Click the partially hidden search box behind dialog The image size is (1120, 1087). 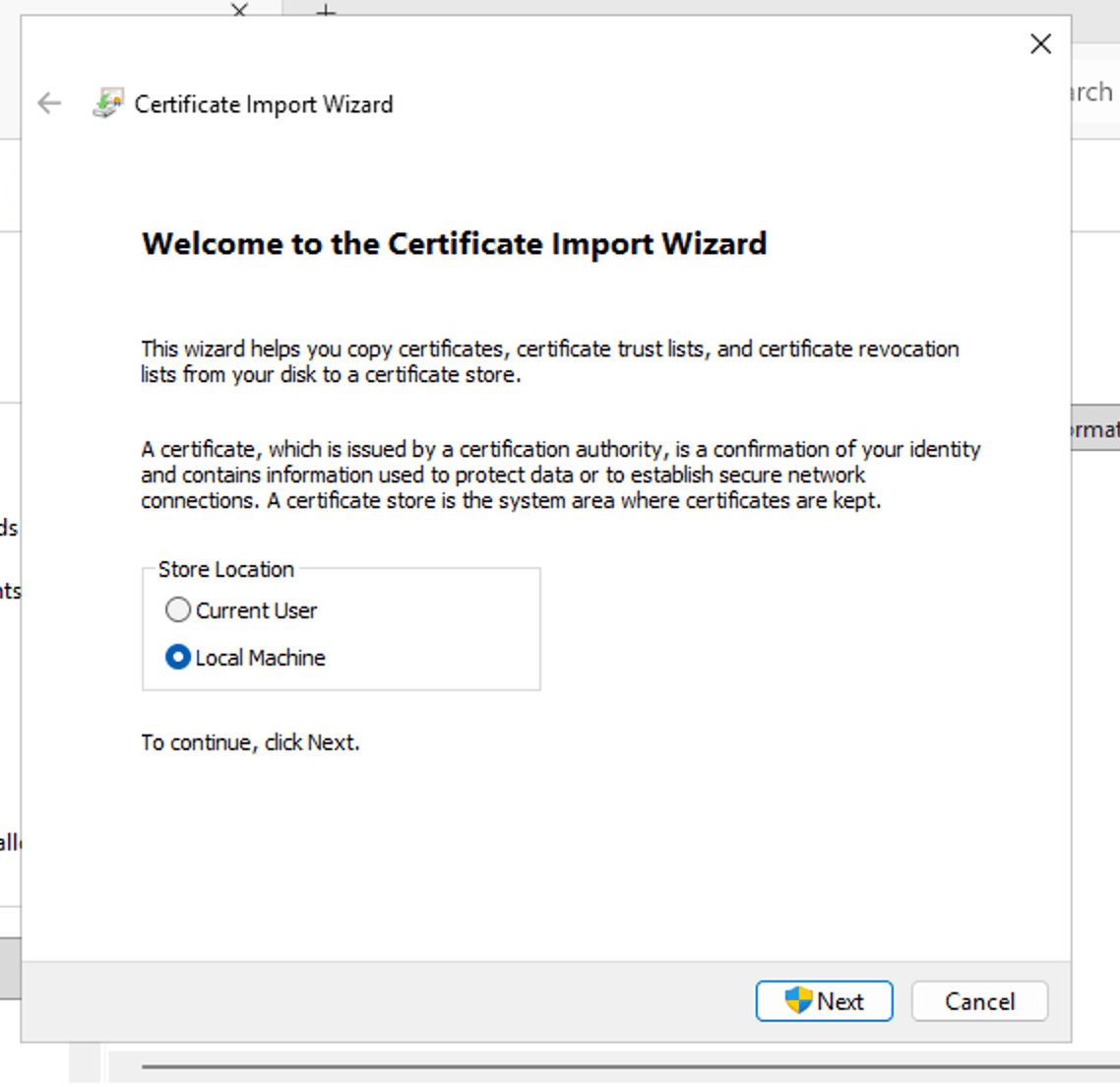[1094, 93]
